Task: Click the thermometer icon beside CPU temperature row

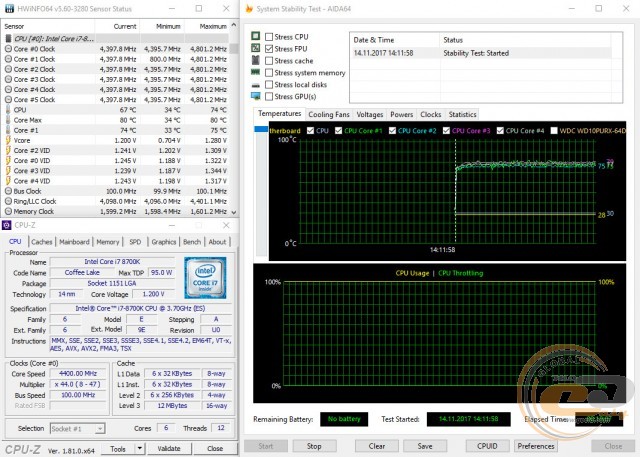Action: click(x=8, y=110)
